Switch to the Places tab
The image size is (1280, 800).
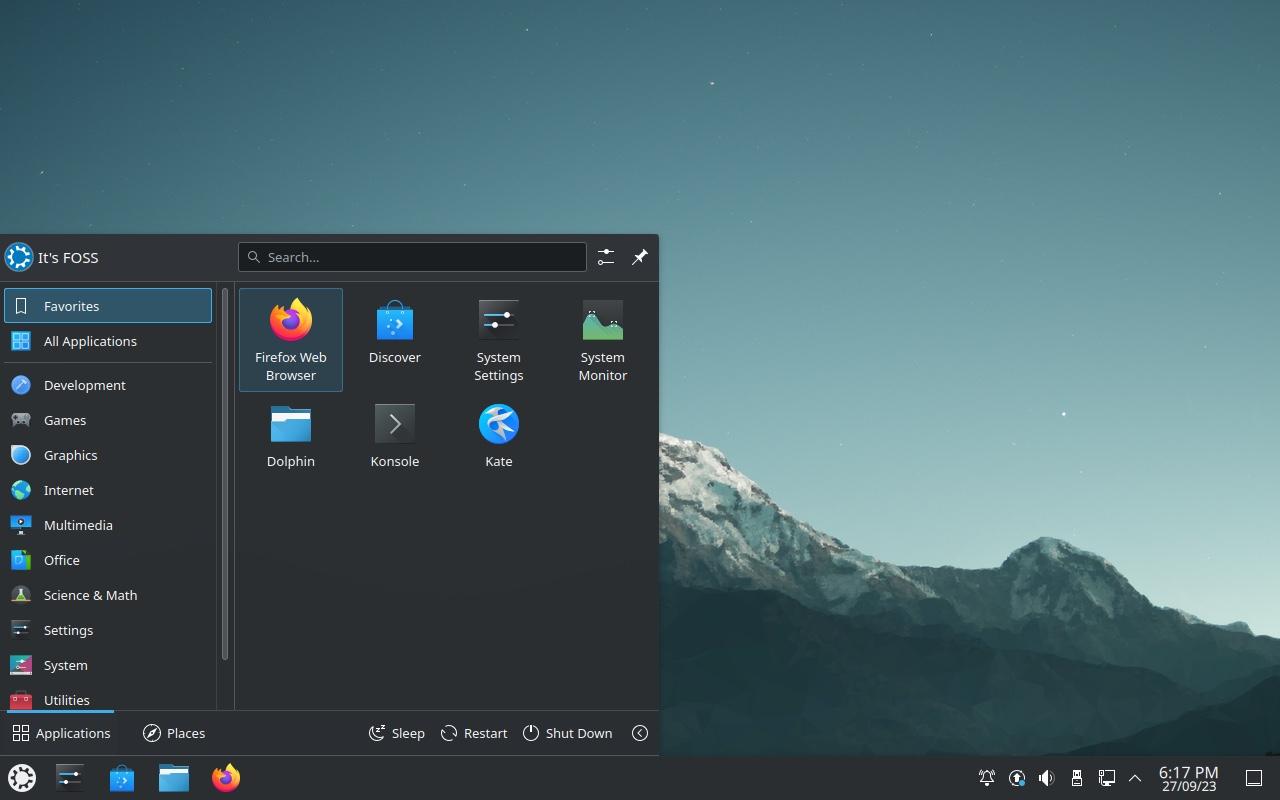[x=174, y=733]
